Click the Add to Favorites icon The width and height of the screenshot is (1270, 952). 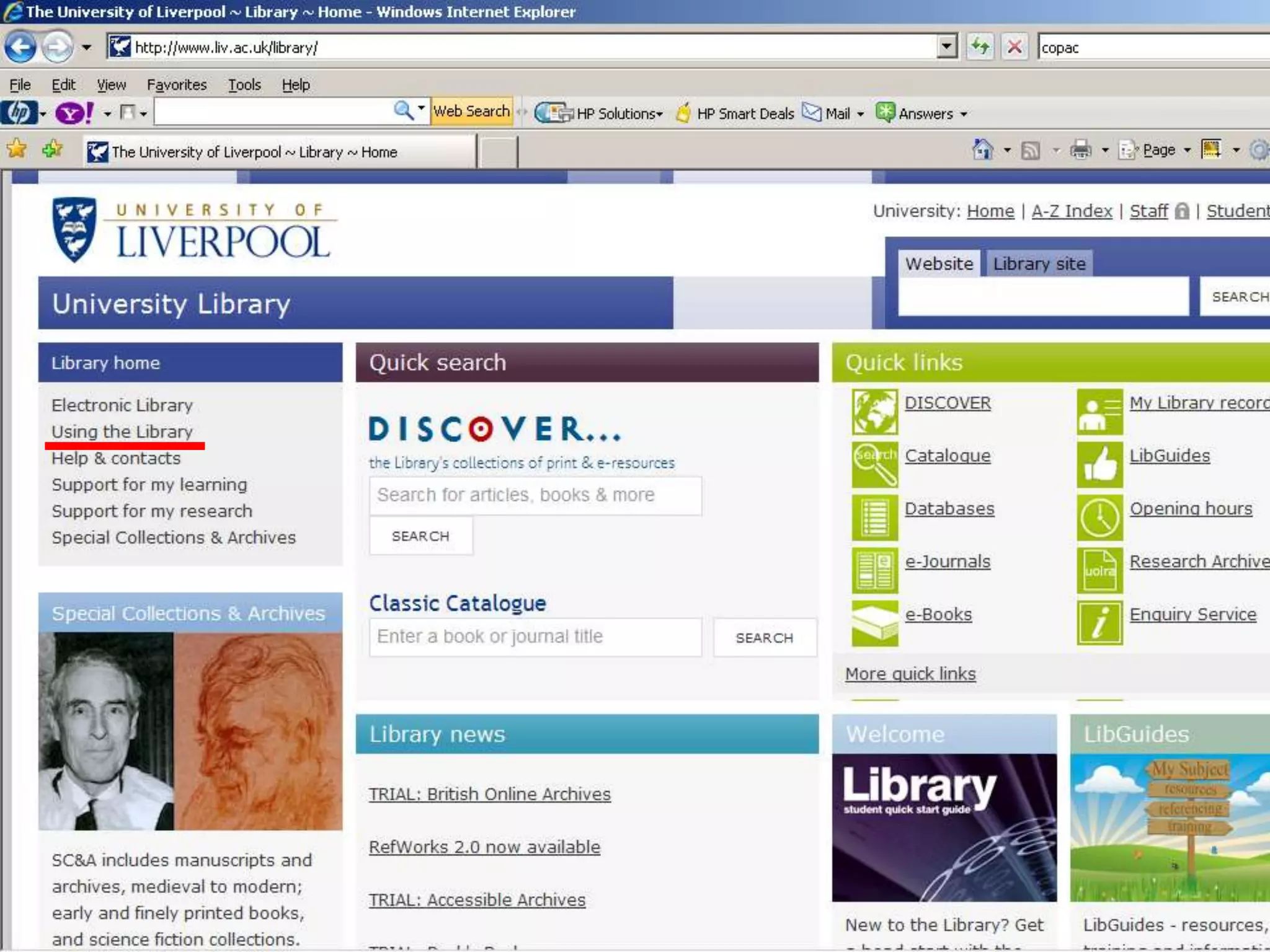[52, 149]
